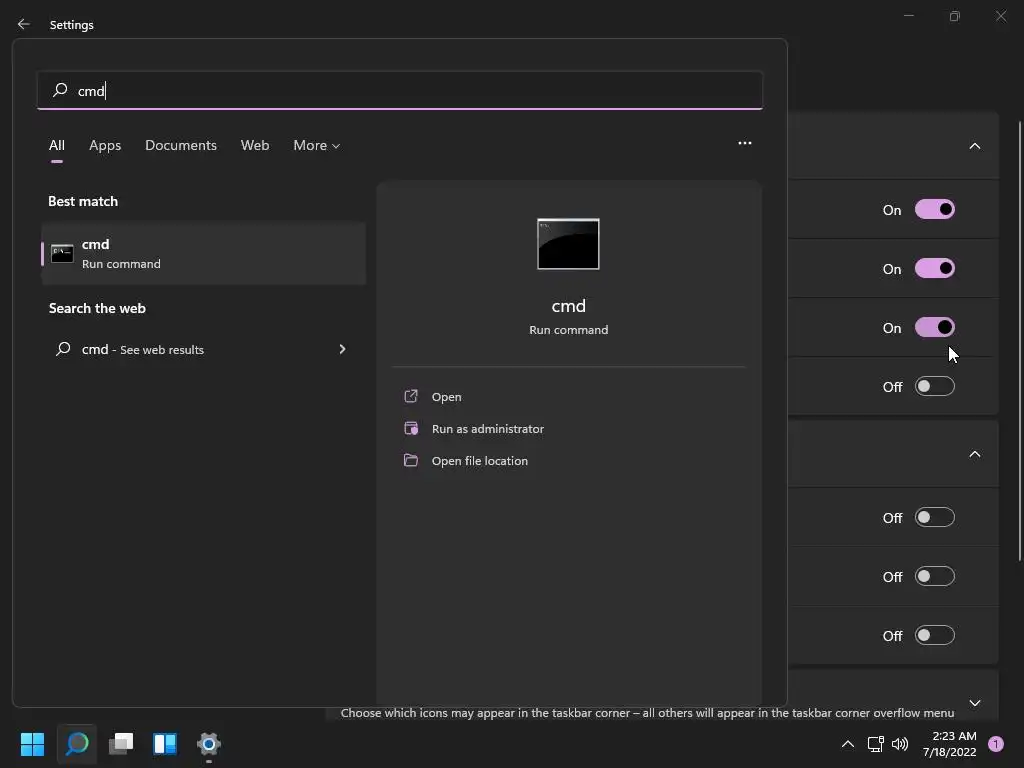Switch to the All search tab
The image size is (1024, 768).
click(x=57, y=145)
